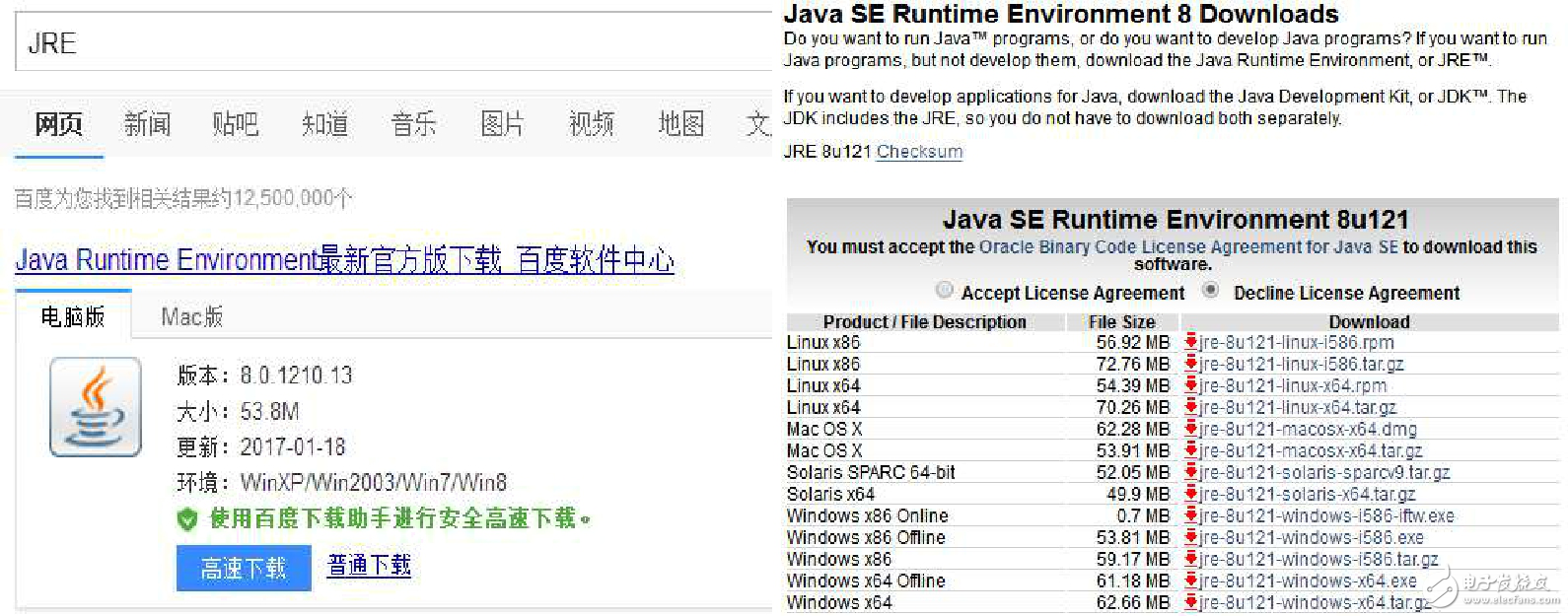The image size is (1568, 616).
Task: Click the Java coffee cup app icon
Action: (x=96, y=407)
